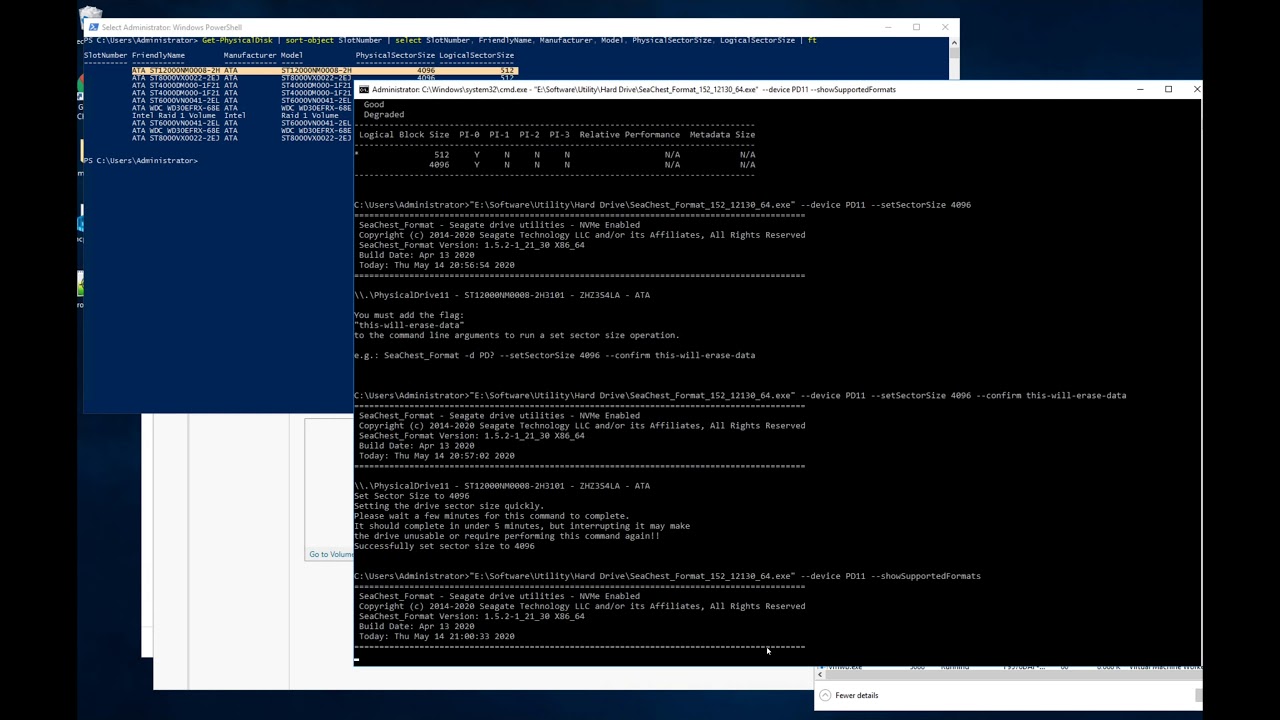Click the empty PowerShell prompt line

point(141,160)
